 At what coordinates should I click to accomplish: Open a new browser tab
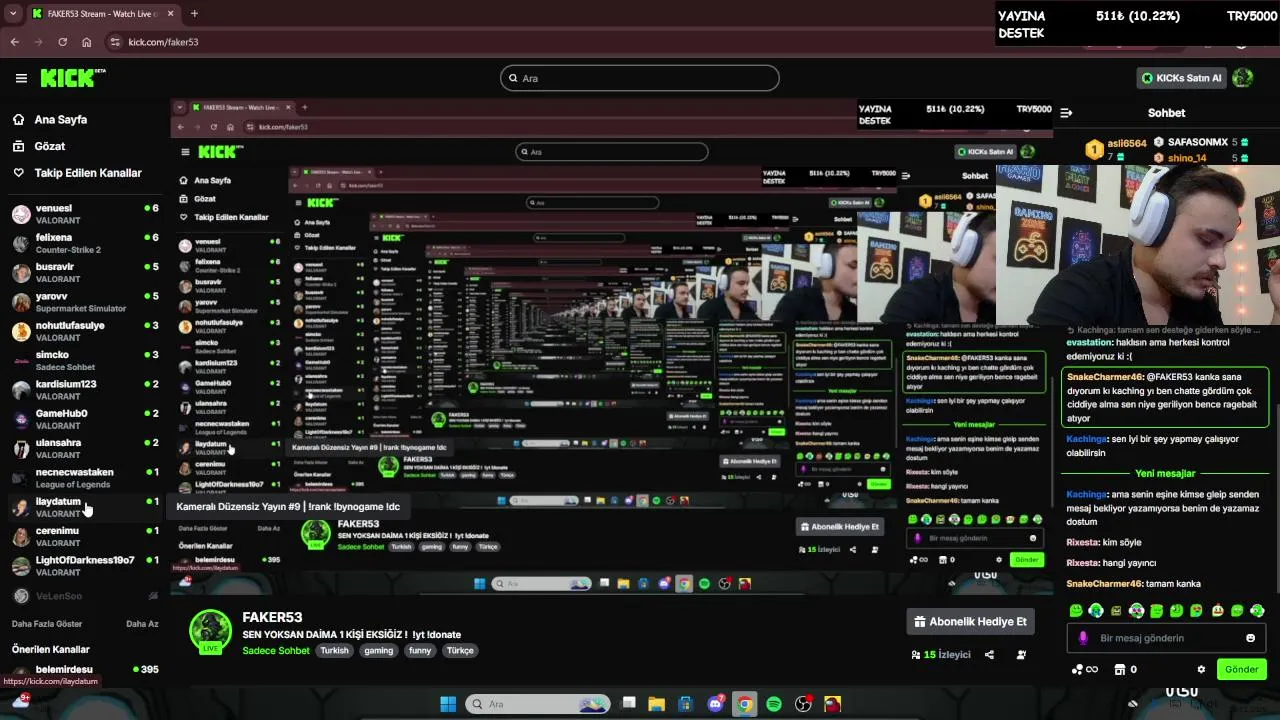click(194, 13)
